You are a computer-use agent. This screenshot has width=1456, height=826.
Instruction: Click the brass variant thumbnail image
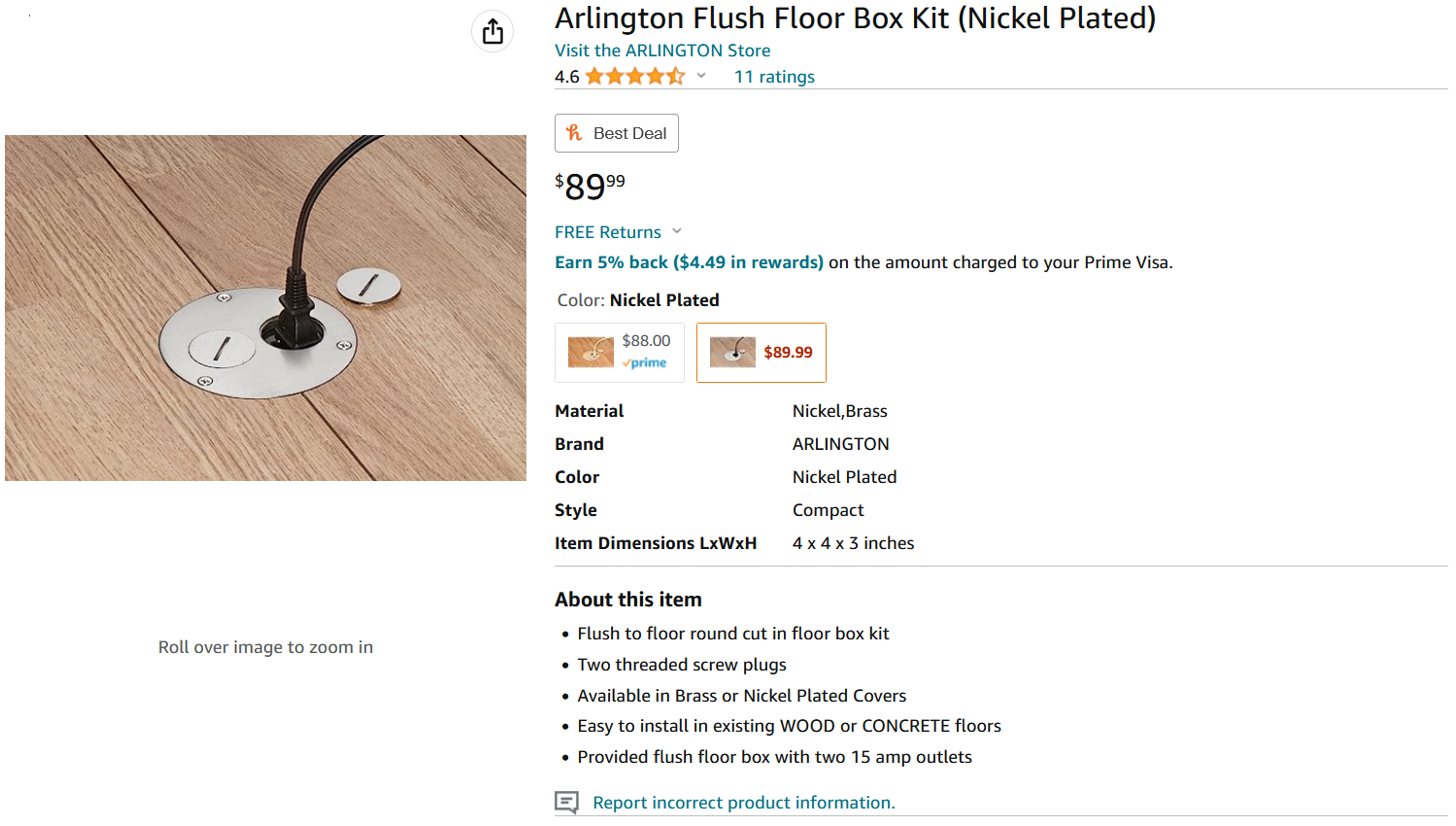591,352
